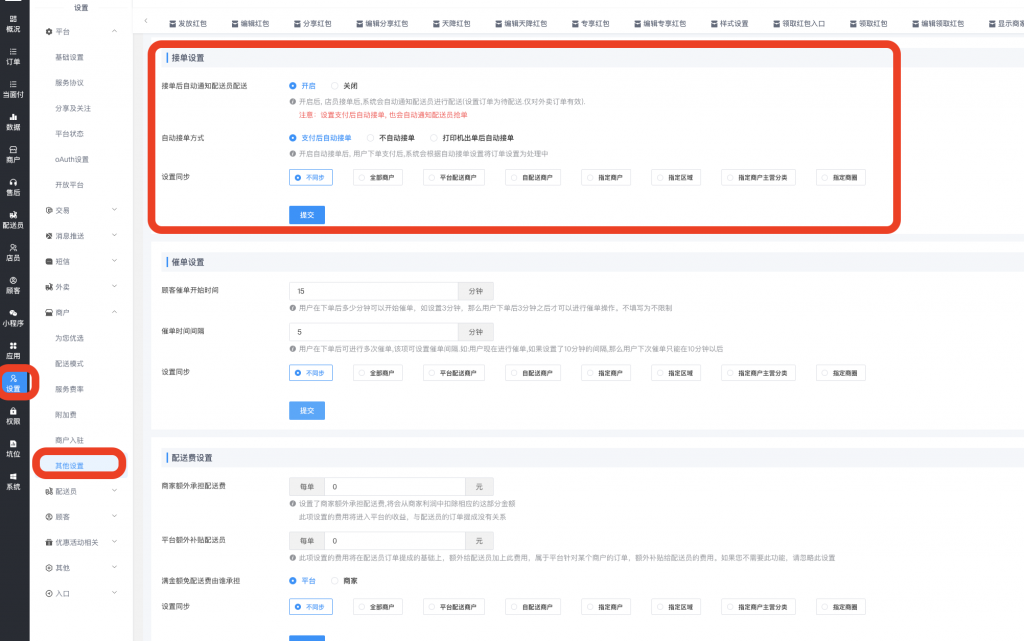Image resolution: width=1024 pixels, height=641 pixels.
Task: Click the 售后 headset sidebar icon
Action: pos(13,187)
